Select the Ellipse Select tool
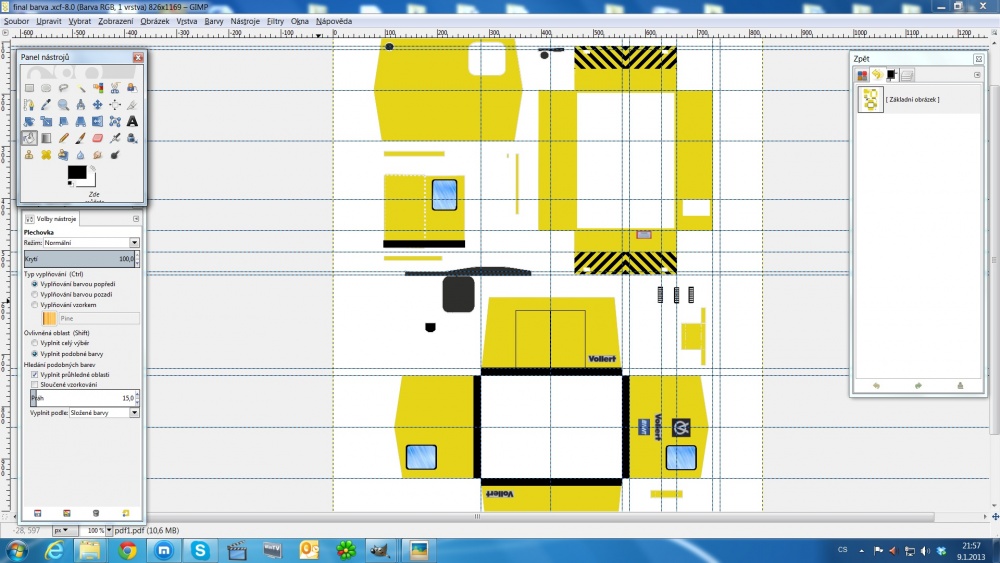Screen dimensions: 1000x563 point(46,88)
